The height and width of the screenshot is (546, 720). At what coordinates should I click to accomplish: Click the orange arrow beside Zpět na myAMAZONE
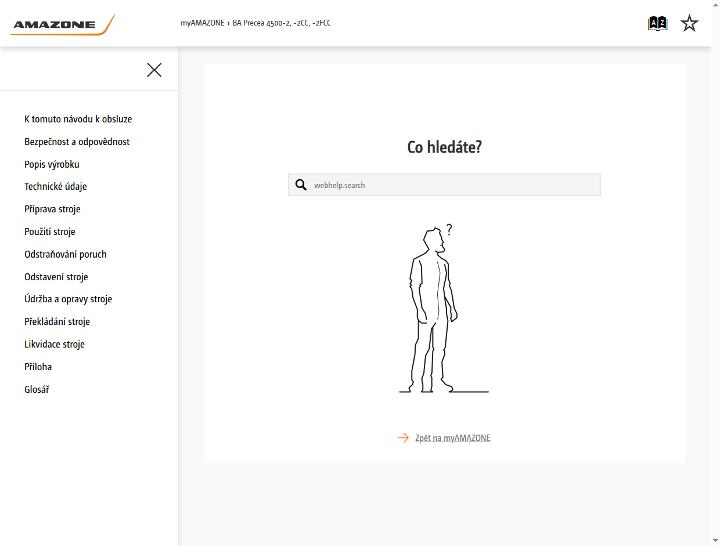coord(403,438)
